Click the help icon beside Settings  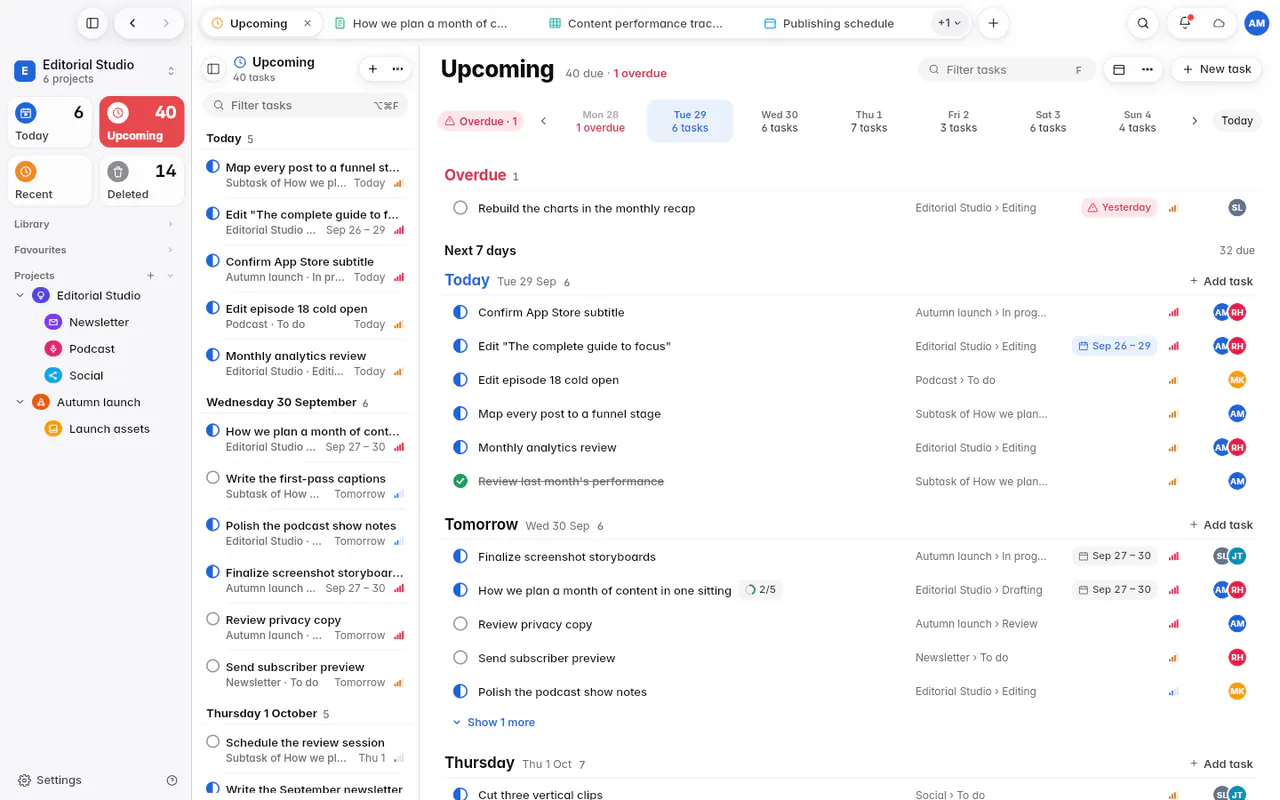(x=172, y=780)
